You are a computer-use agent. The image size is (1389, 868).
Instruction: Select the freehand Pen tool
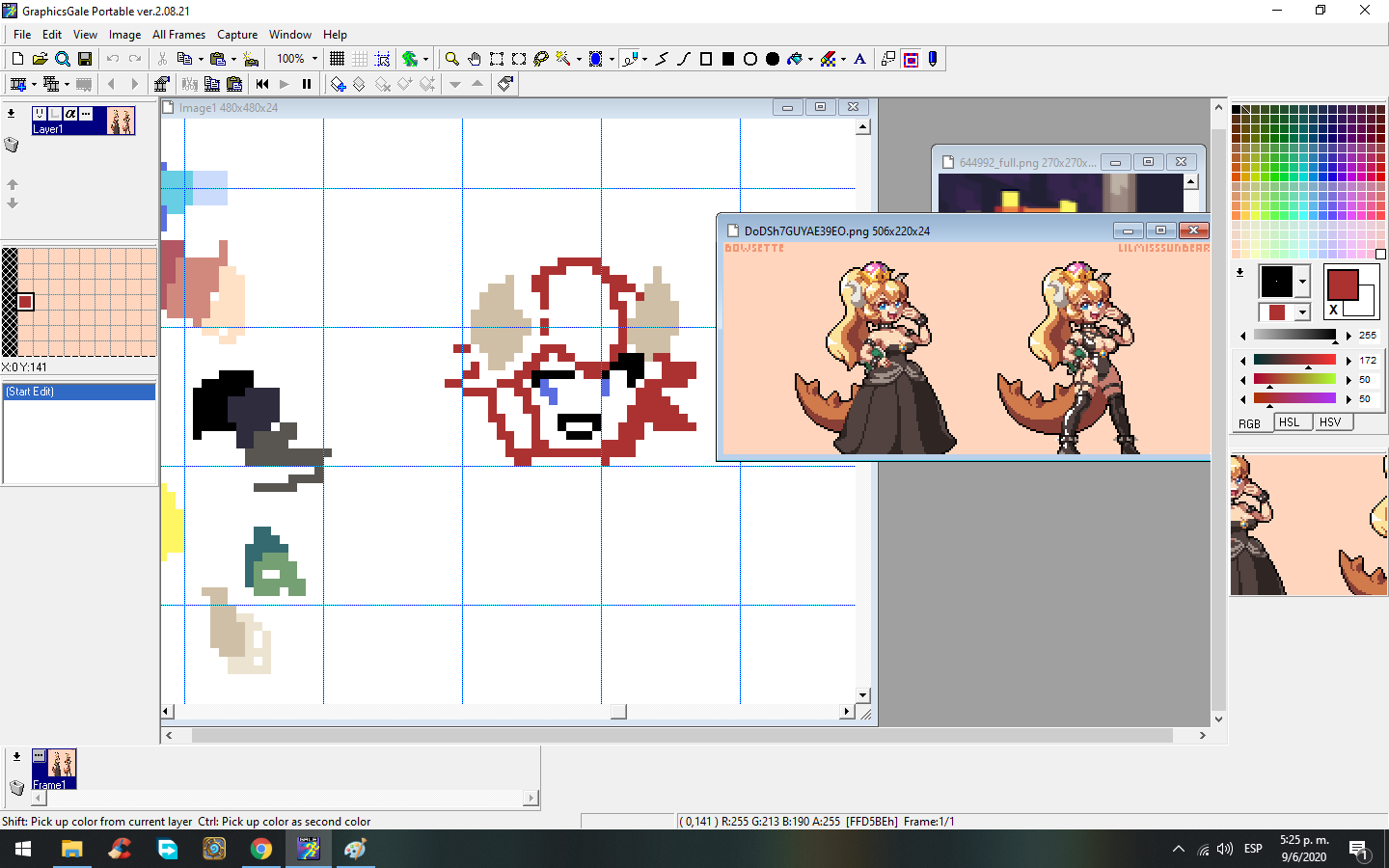click(x=630, y=59)
